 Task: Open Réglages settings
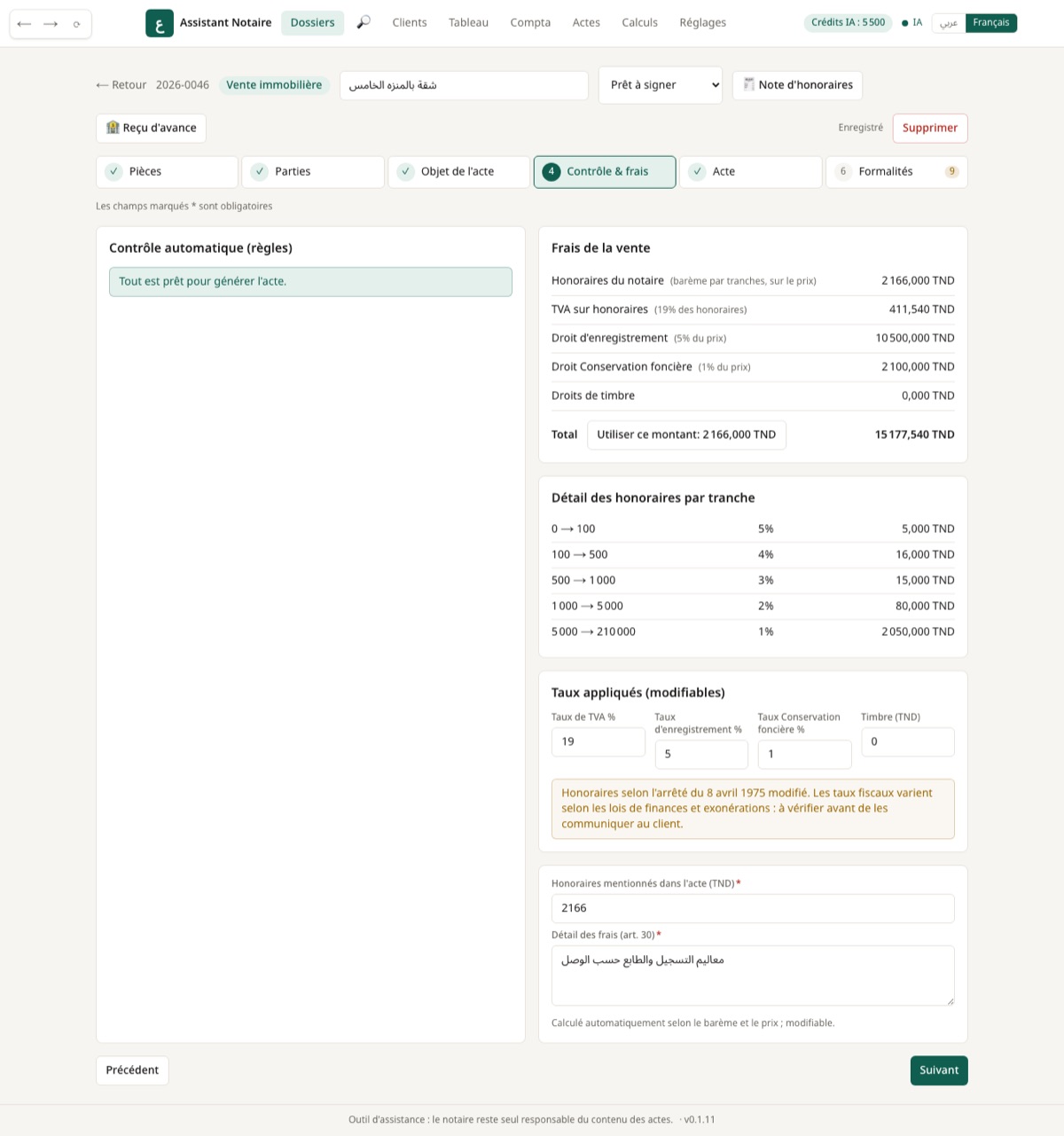703,23
